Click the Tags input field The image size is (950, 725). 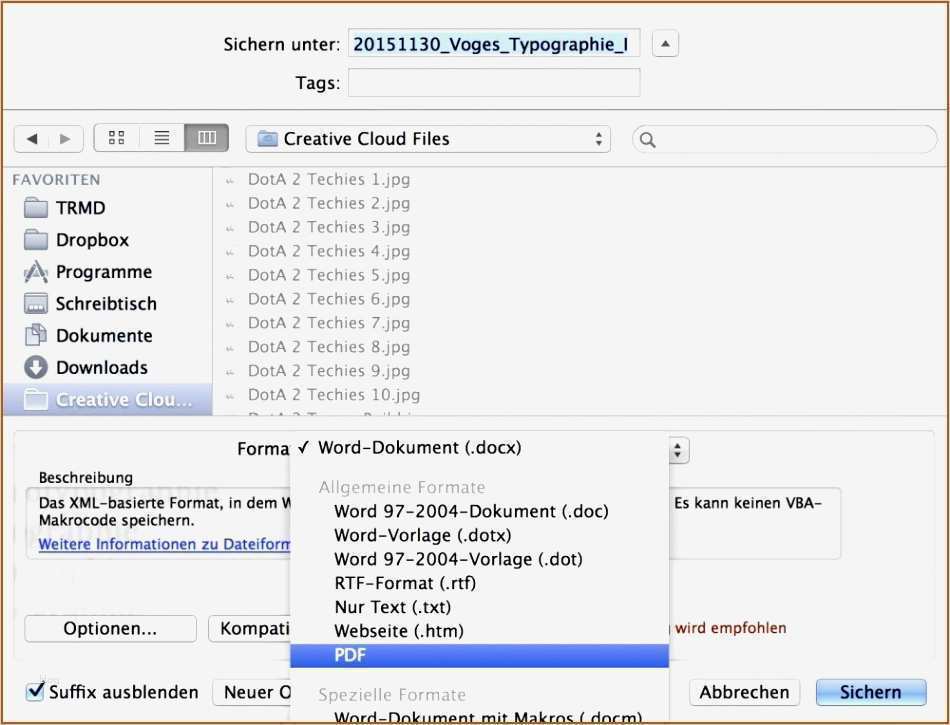(x=492, y=83)
